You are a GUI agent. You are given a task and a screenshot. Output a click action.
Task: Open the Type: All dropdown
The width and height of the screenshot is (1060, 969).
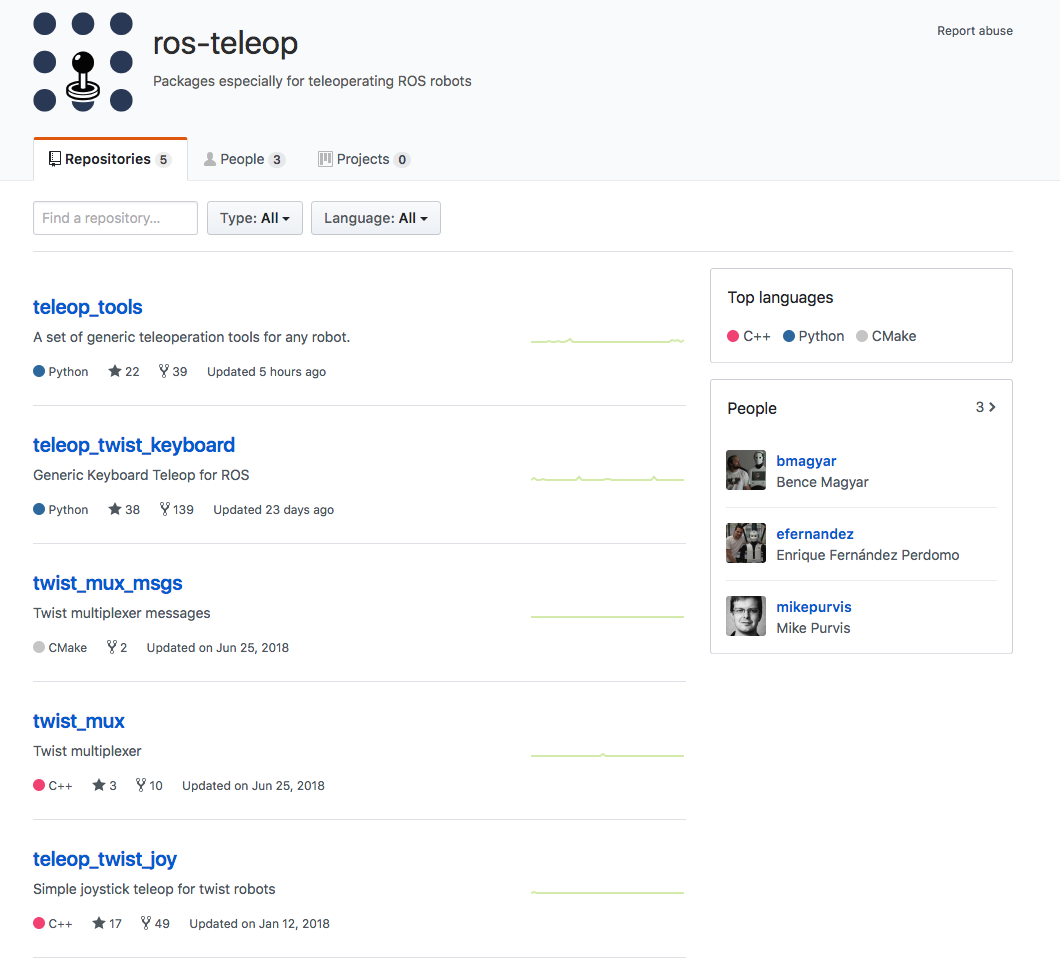(254, 218)
